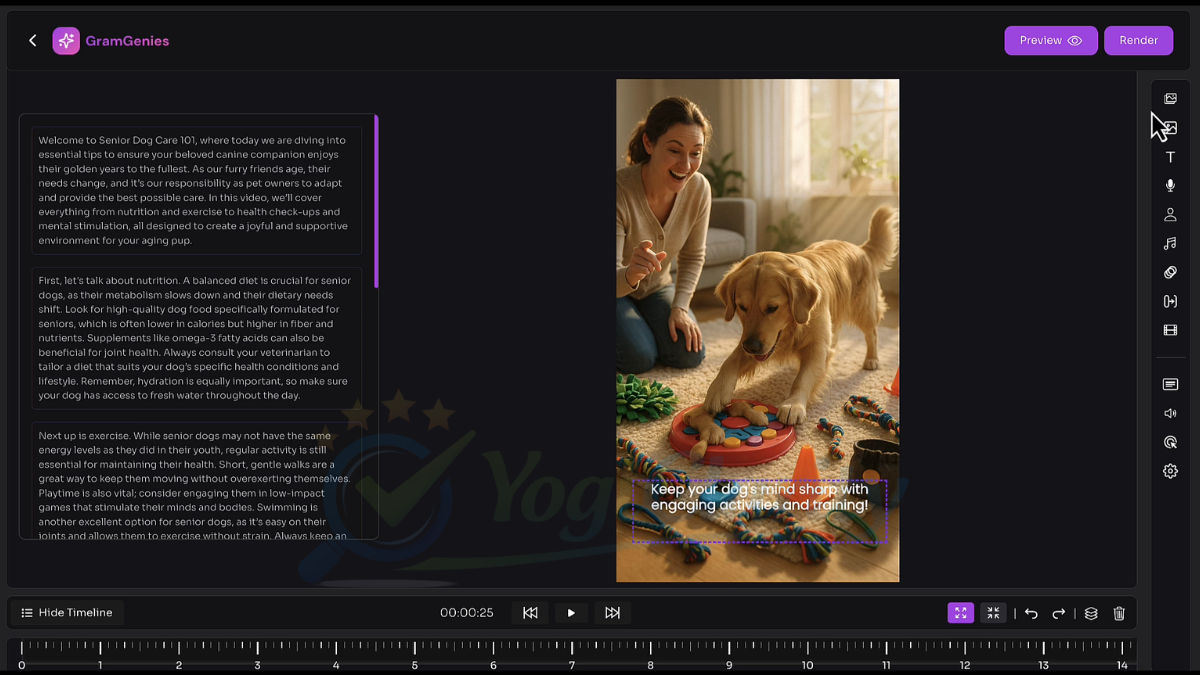The image size is (1200, 675).
Task: Open the music note audio panel
Action: (1170, 244)
